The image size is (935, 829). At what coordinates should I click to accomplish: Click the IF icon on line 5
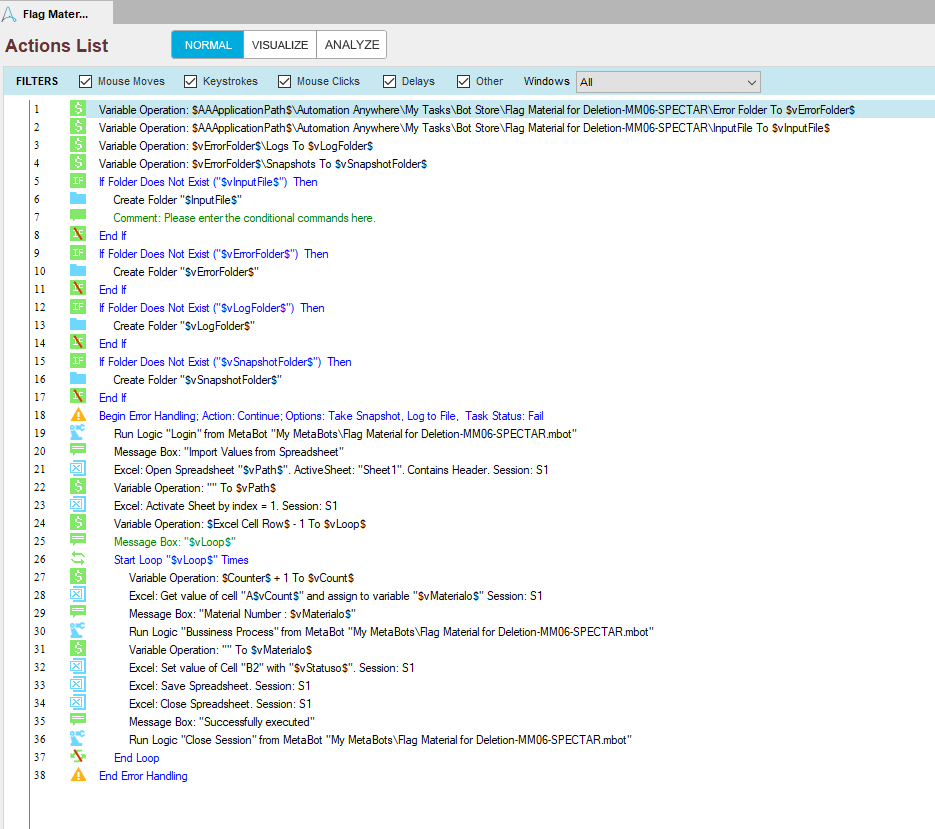pos(78,181)
